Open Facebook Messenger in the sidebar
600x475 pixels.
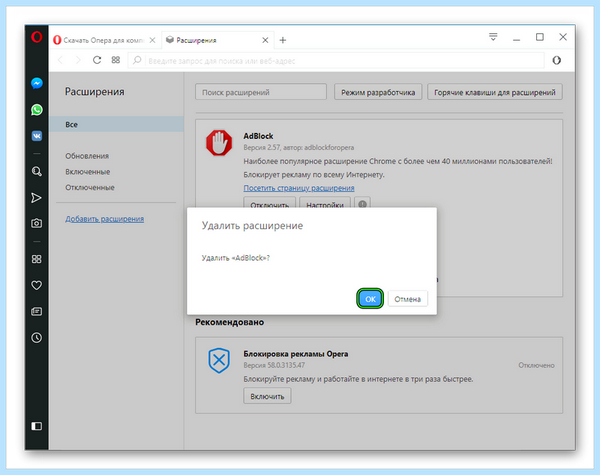[x=37, y=83]
